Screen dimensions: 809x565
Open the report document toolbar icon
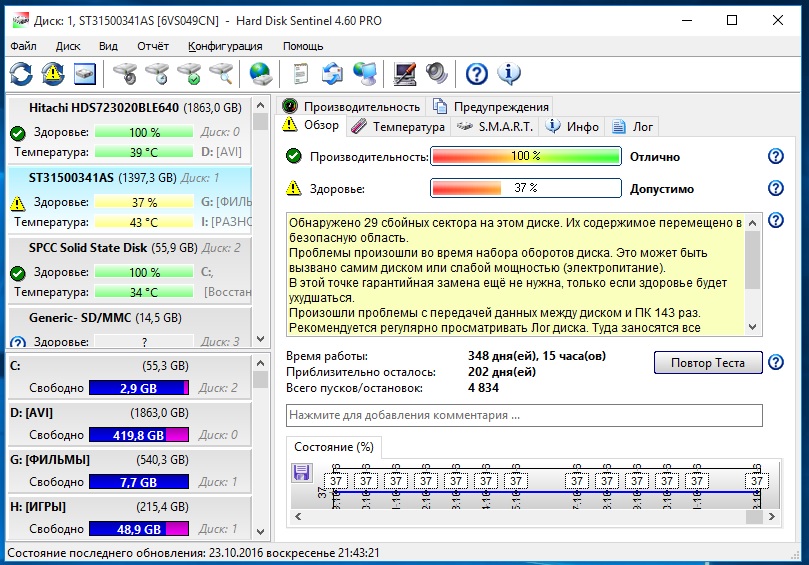tap(300, 74)
